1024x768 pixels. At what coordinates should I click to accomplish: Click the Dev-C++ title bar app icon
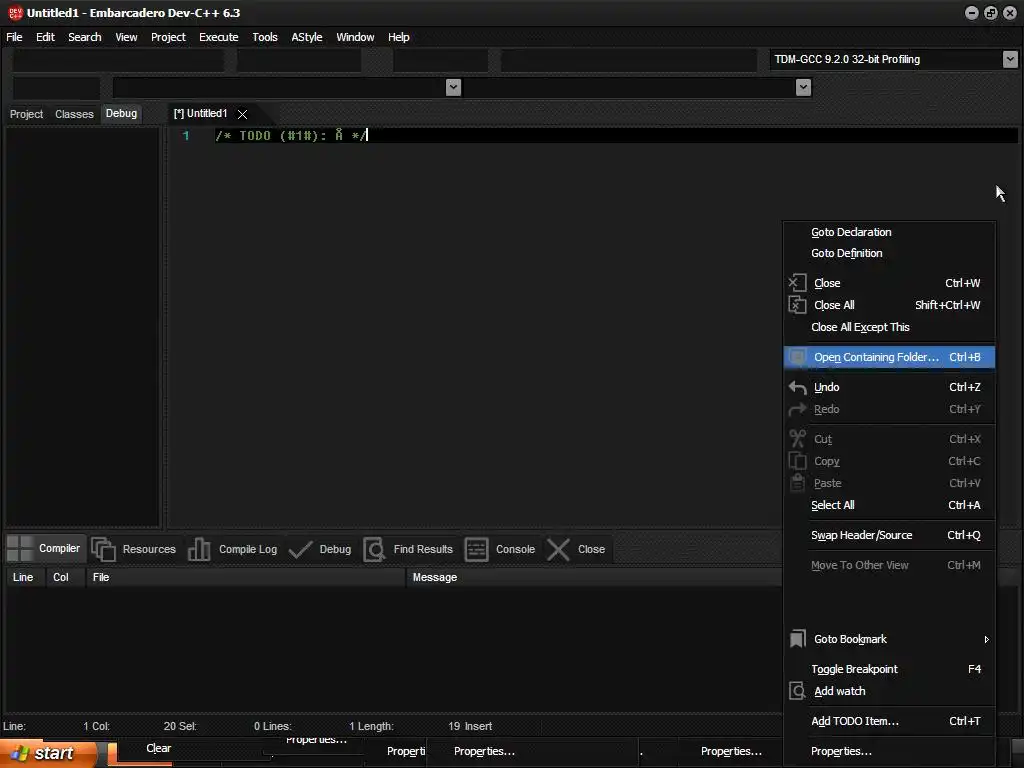15,12
